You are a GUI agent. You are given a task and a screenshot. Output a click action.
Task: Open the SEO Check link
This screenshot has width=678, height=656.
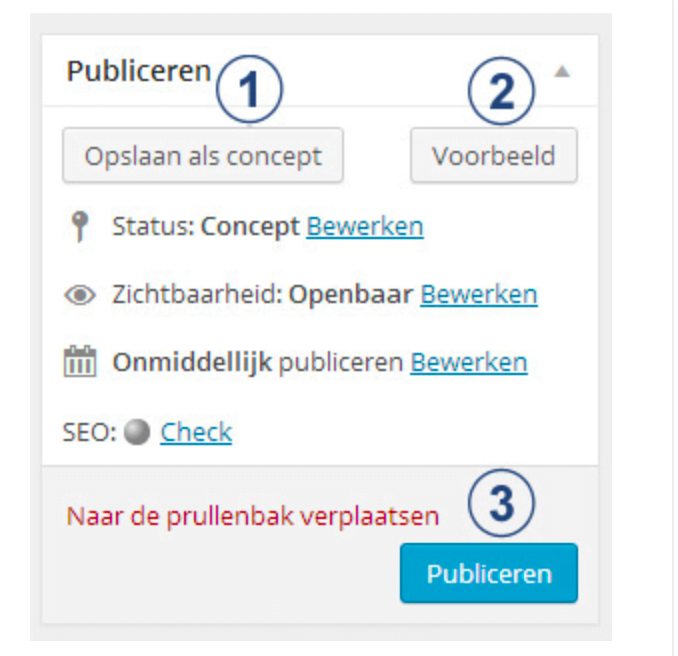pos(196,432)
